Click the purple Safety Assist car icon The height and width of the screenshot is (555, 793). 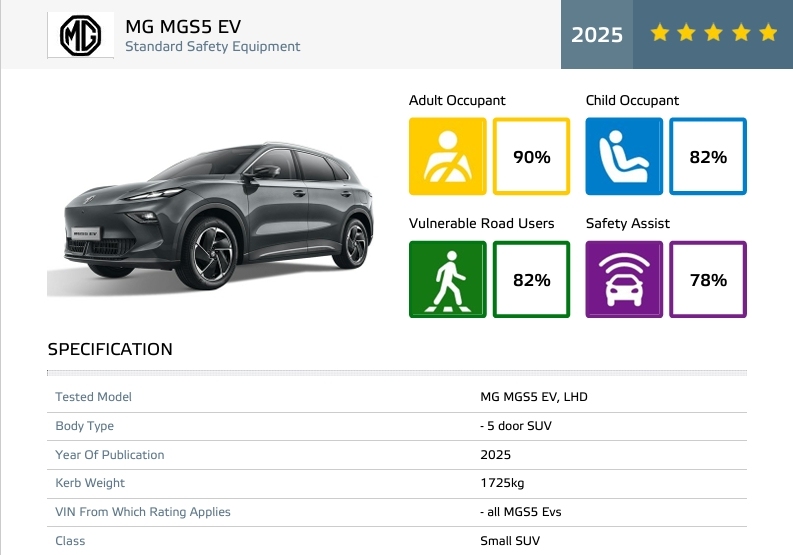[624, 279]
